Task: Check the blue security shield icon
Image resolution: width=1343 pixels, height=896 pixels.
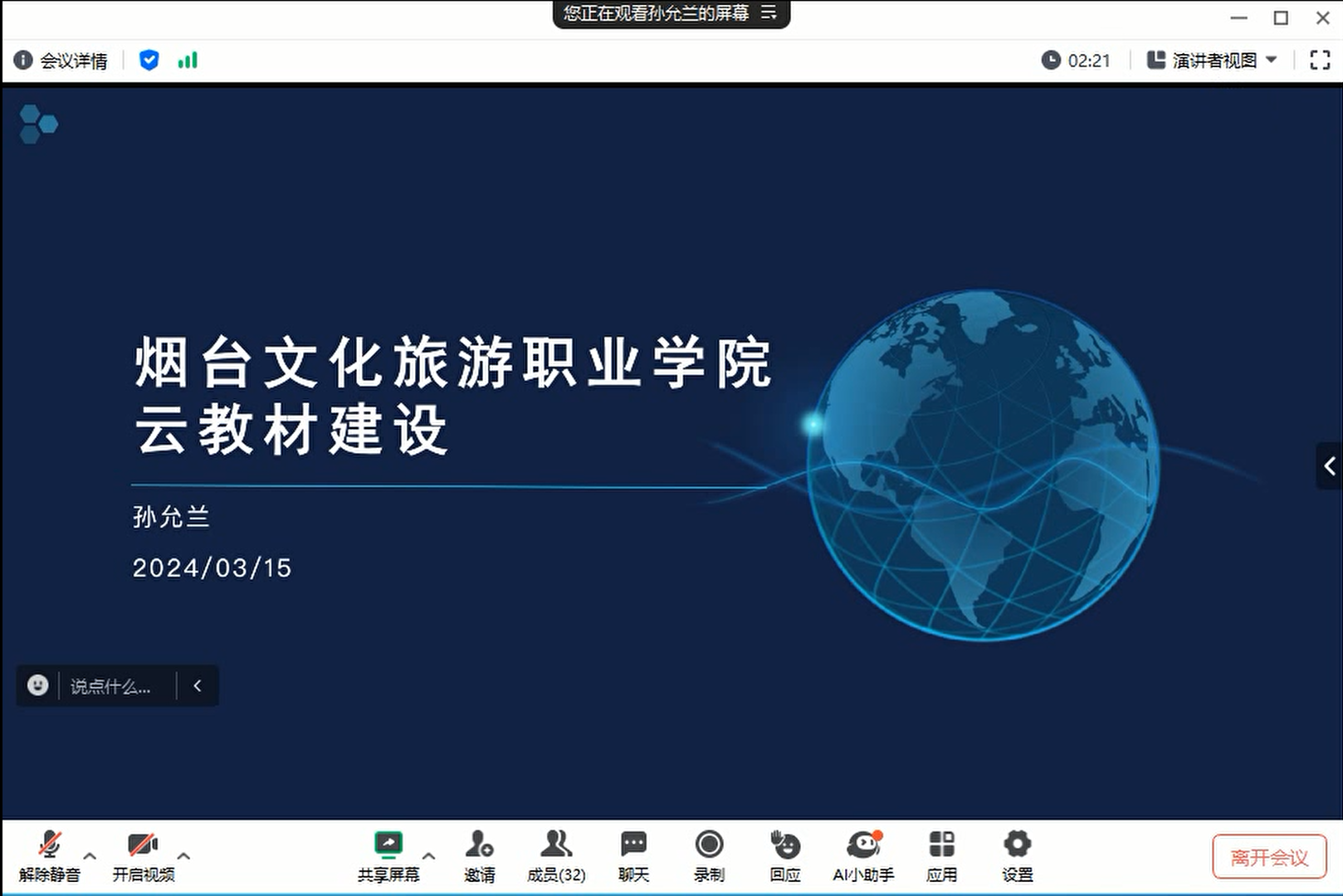Action: tap(149, 61)
